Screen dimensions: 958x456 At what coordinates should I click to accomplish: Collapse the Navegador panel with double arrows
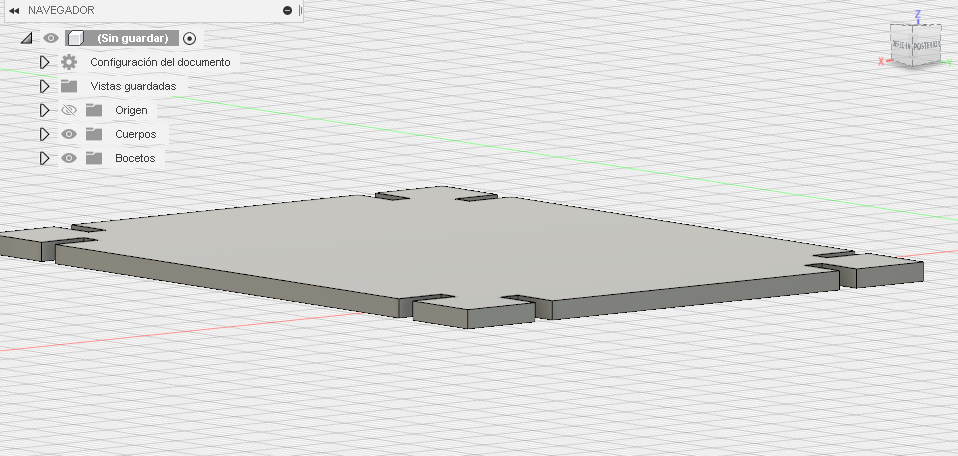tap(14, 10)
